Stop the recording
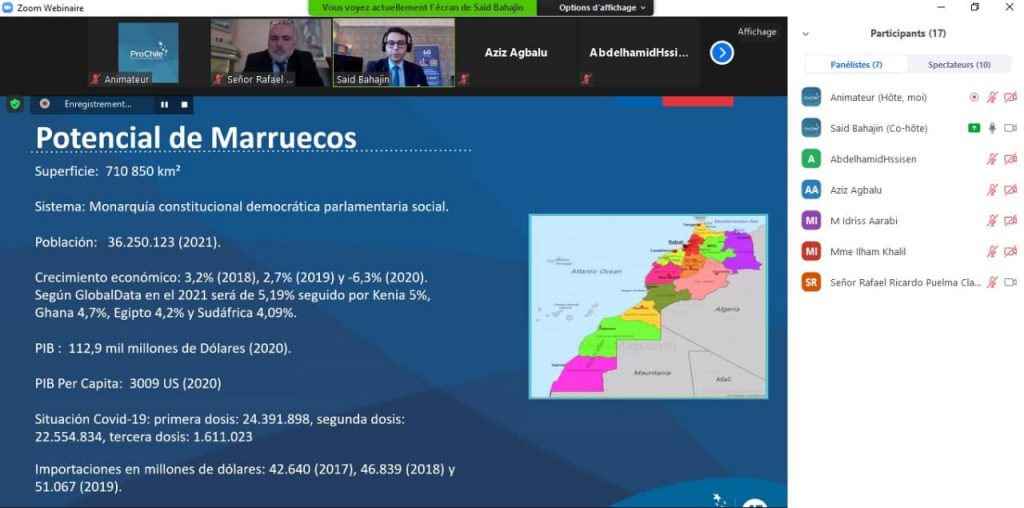 pyautogui.click(x=184, y=104)
